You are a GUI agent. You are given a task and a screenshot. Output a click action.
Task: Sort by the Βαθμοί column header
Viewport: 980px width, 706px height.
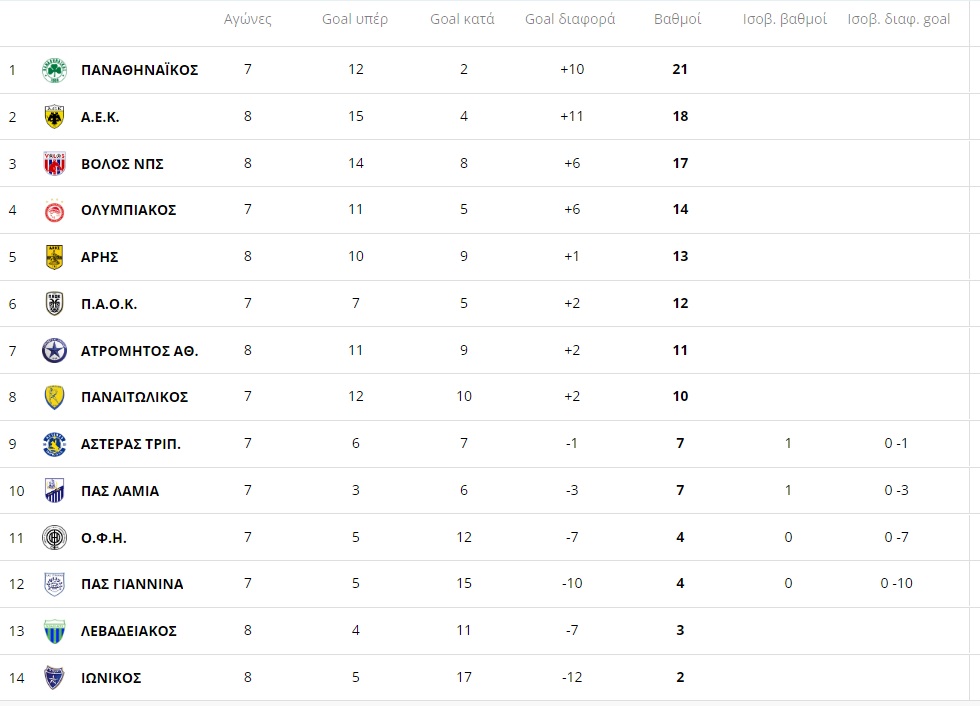click(x=678, y=19)
